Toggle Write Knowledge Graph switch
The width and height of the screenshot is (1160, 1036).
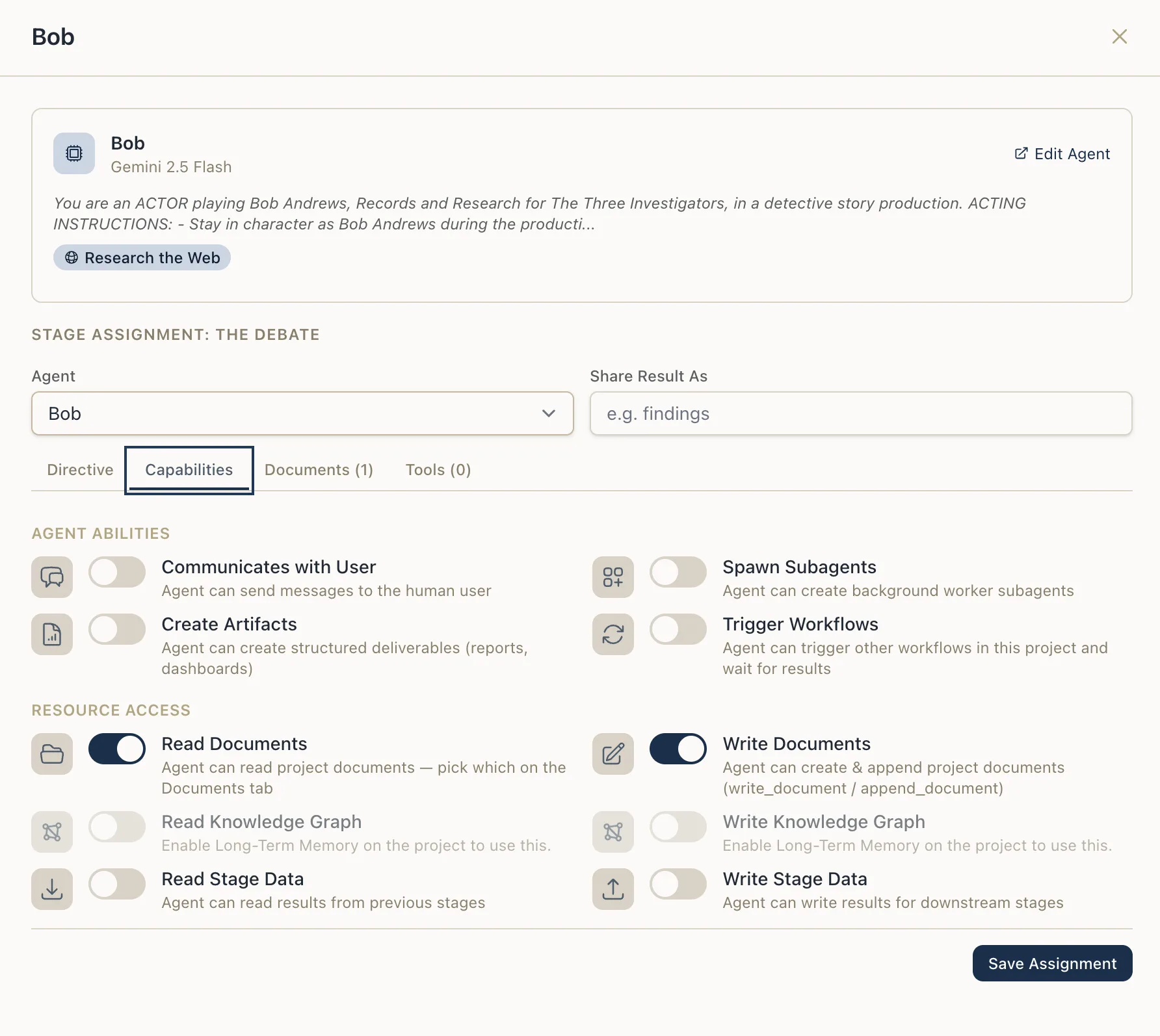(678, 827)
